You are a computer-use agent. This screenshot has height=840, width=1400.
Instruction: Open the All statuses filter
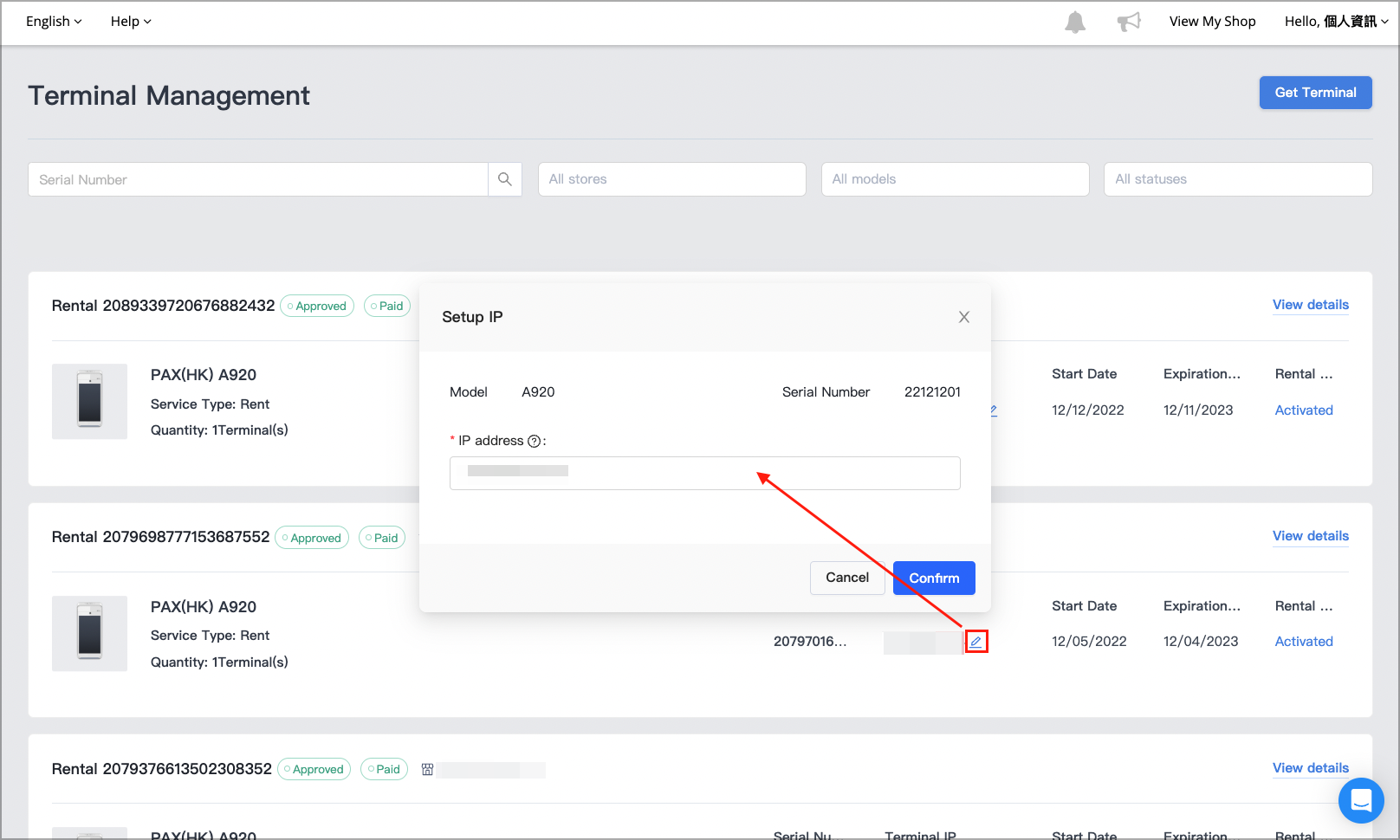(1238, 179)
